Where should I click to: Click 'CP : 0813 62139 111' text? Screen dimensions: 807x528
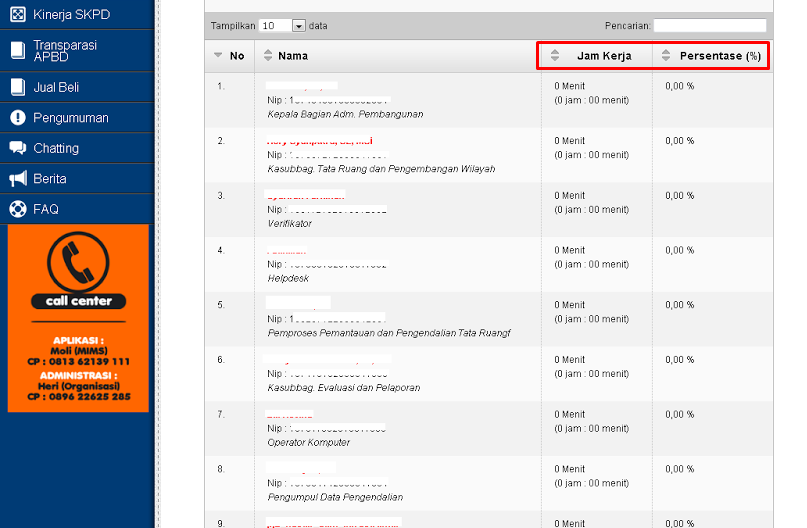78,361
